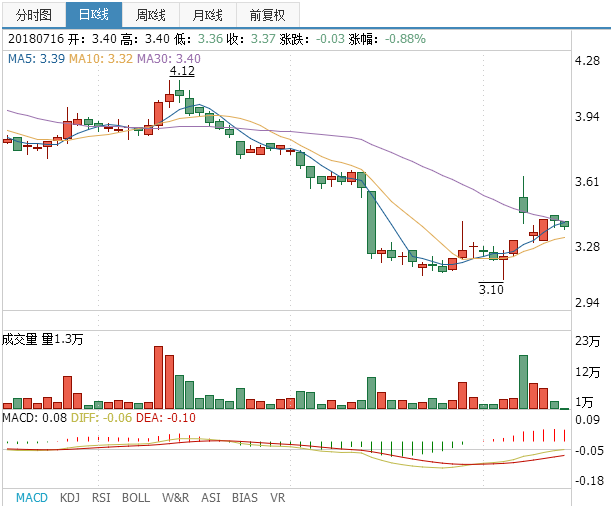Select the 日K线 tab
The image size is (611, 506).
pyautogui.click(x=94, y=15)
